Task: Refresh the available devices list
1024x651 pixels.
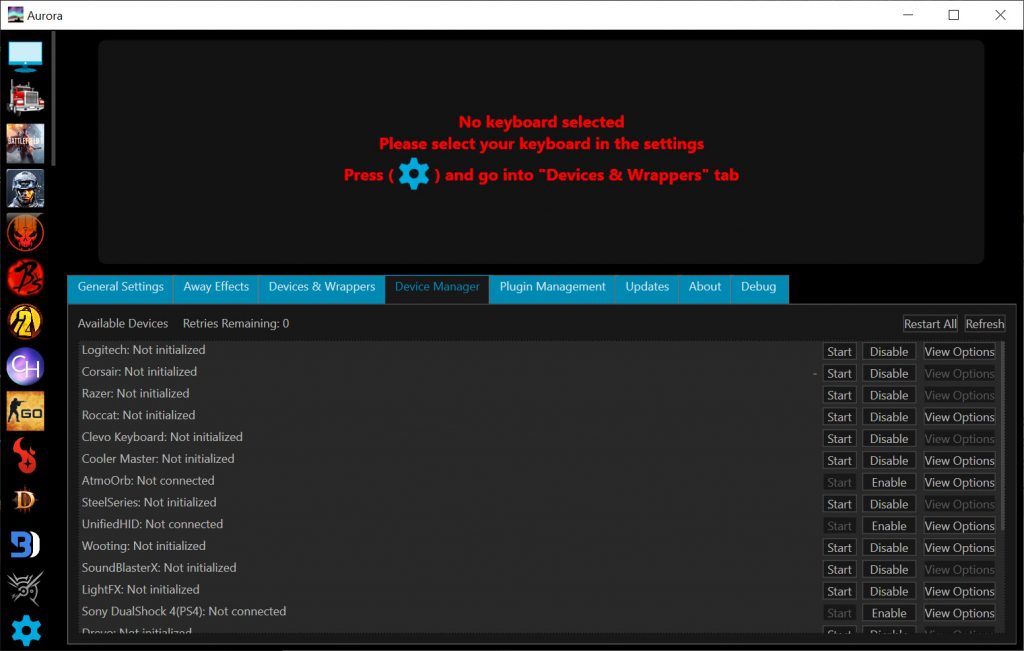Action: (x=985, y=324)
